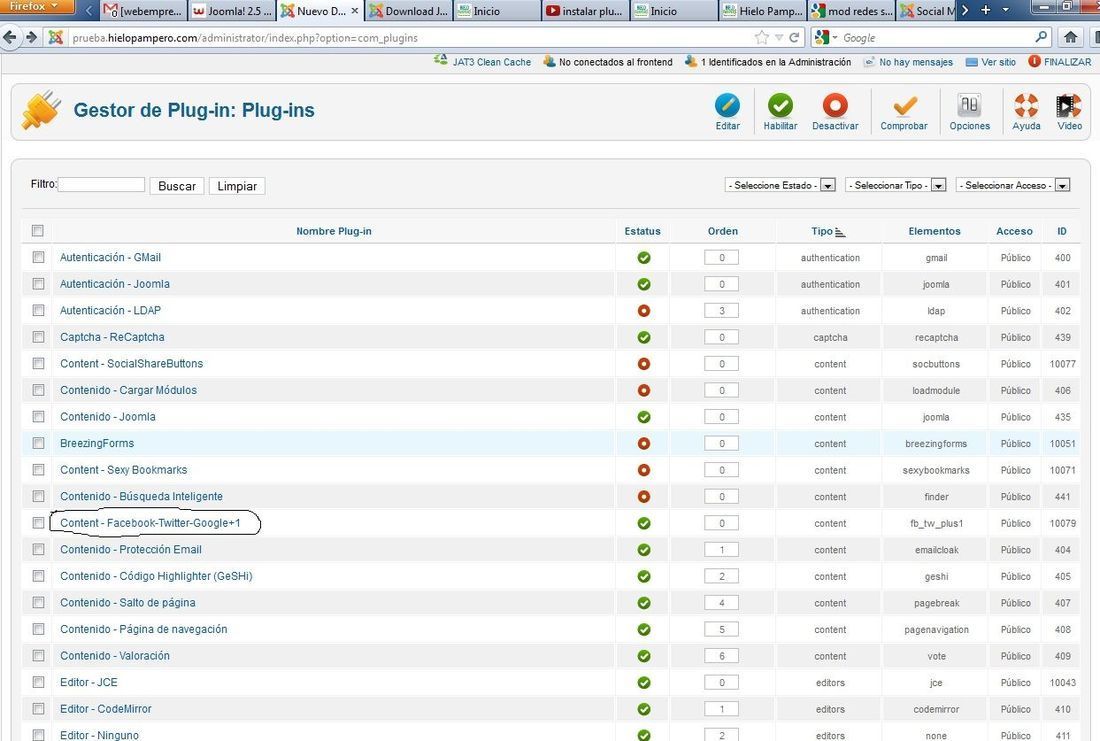
Task: Toggle status icon for Contenido - Protección Email
Action: [x=643, y=550]
